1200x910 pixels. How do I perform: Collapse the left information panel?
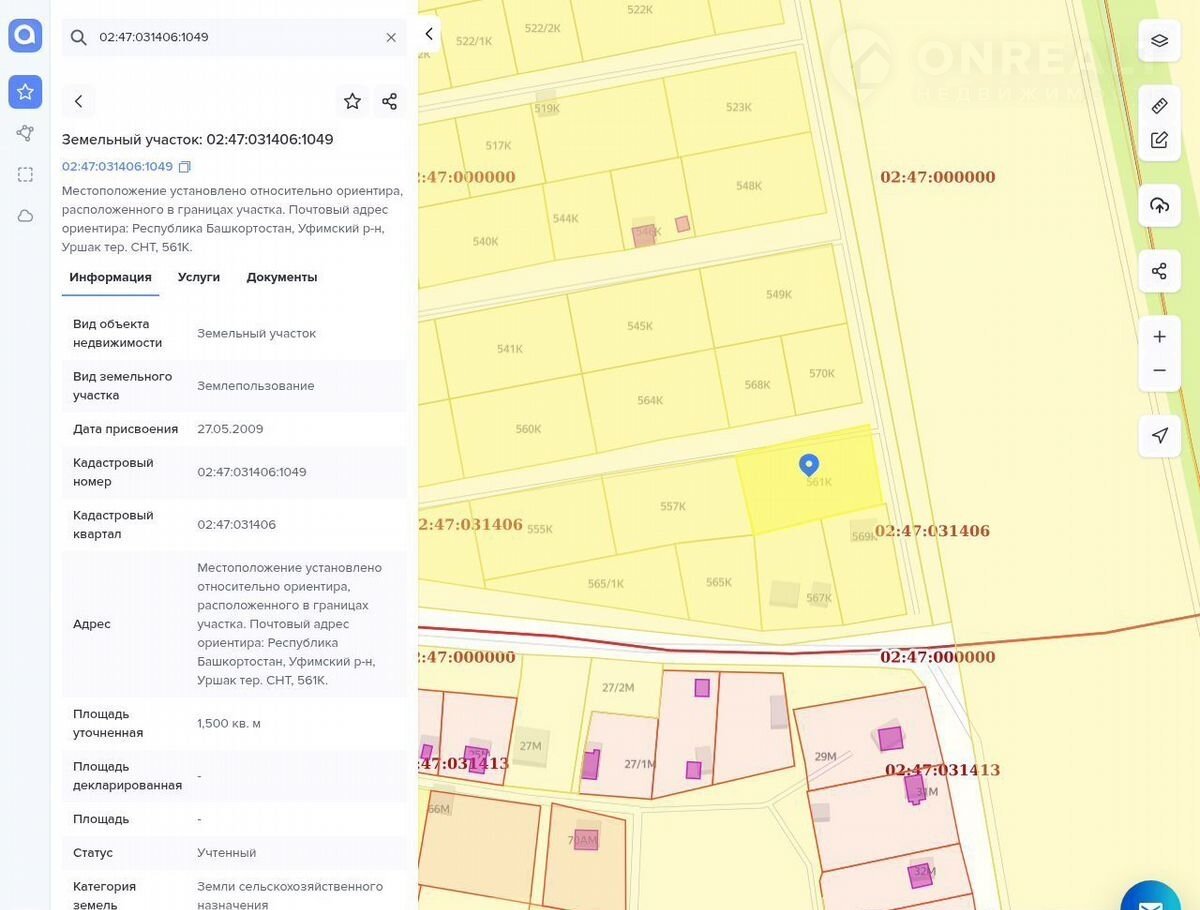(429, 34)
